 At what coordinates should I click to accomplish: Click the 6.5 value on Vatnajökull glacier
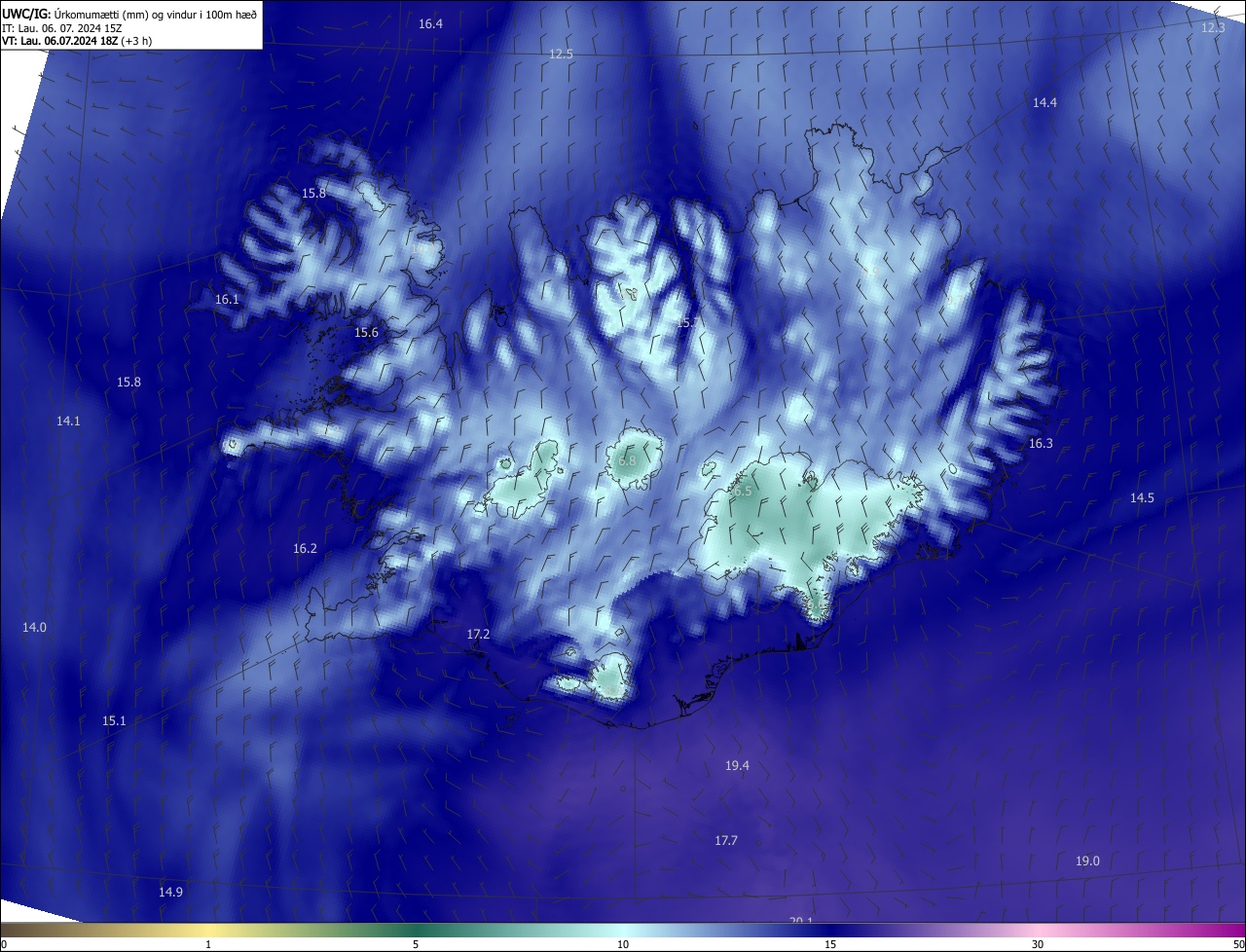tap(742, 492)
